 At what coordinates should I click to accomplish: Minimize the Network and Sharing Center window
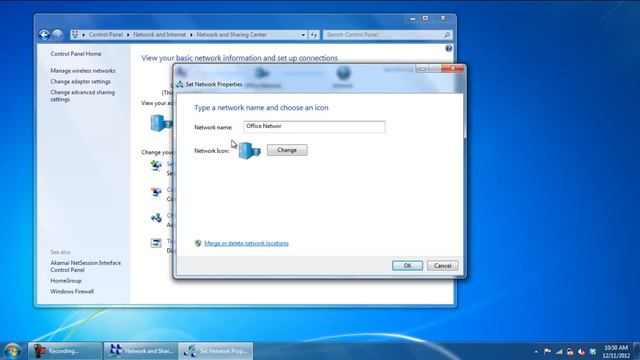tap(412, 19)
